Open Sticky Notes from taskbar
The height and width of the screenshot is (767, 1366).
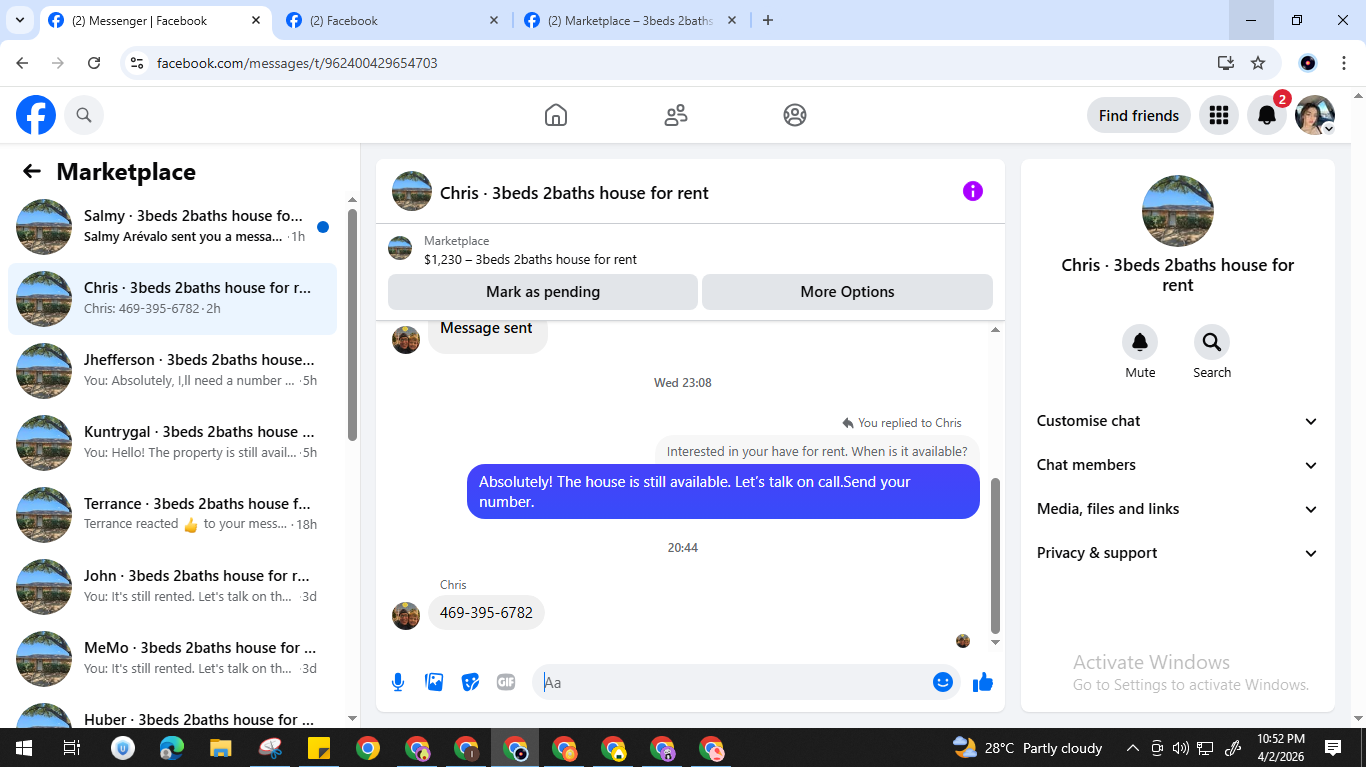(x=319, y=748)
